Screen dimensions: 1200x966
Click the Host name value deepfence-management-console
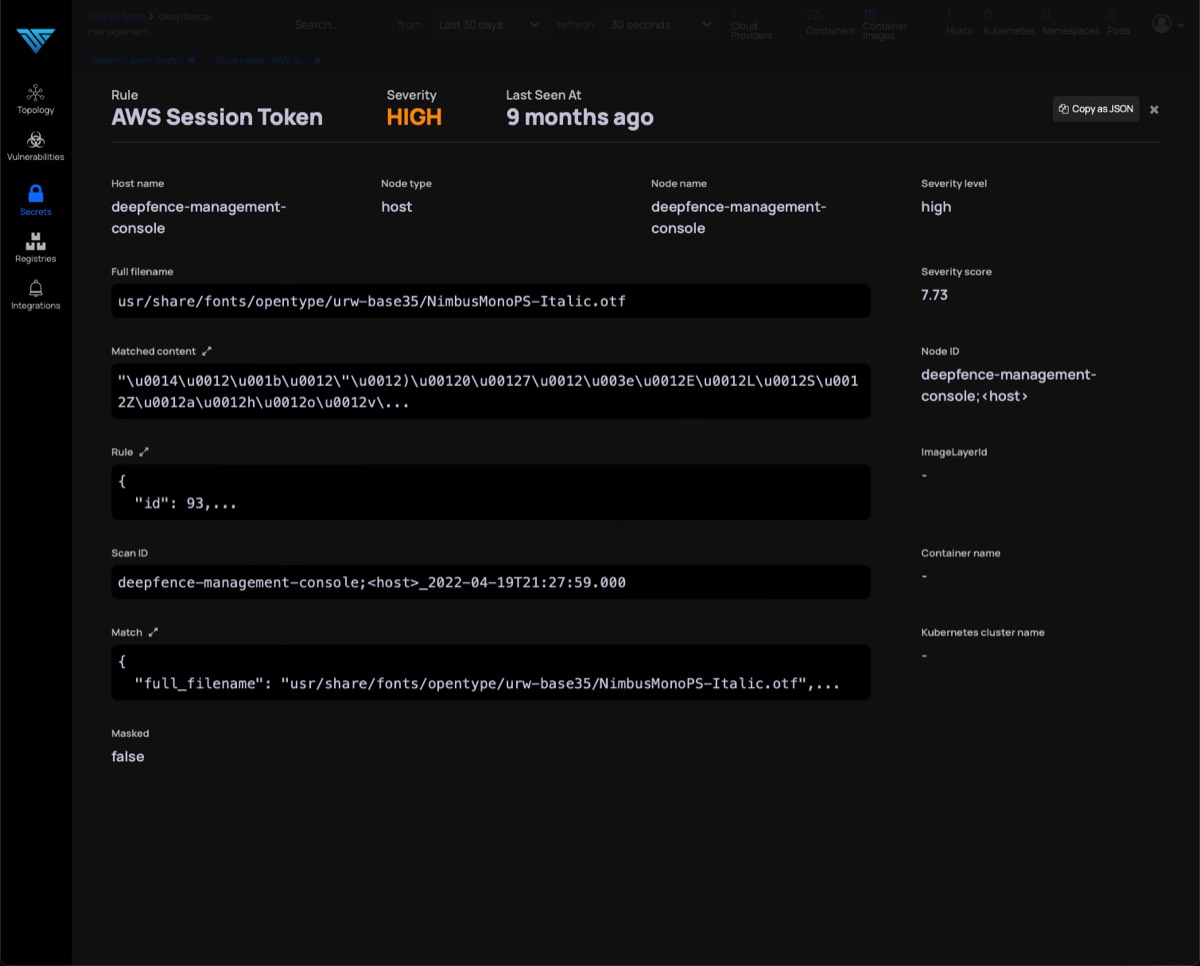click(199, 217)
